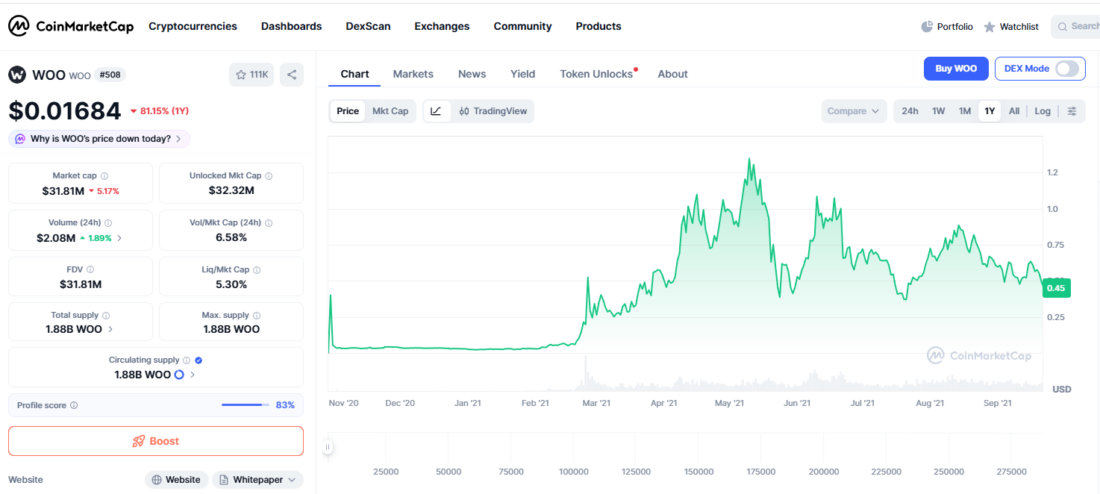Select the Price chart toggle

(347, 111)
